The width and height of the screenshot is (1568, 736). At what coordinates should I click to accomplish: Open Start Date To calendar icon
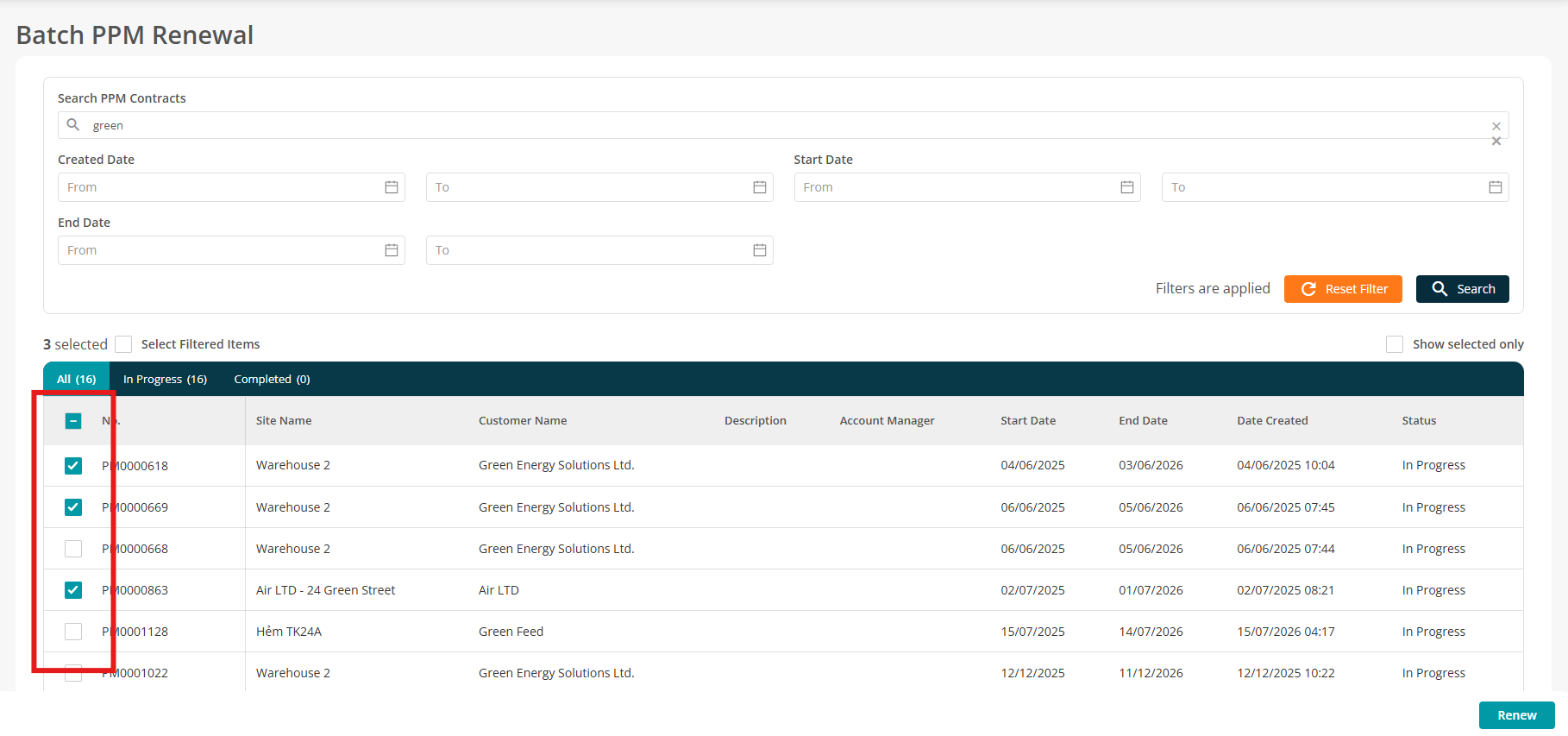(1496, 187)
